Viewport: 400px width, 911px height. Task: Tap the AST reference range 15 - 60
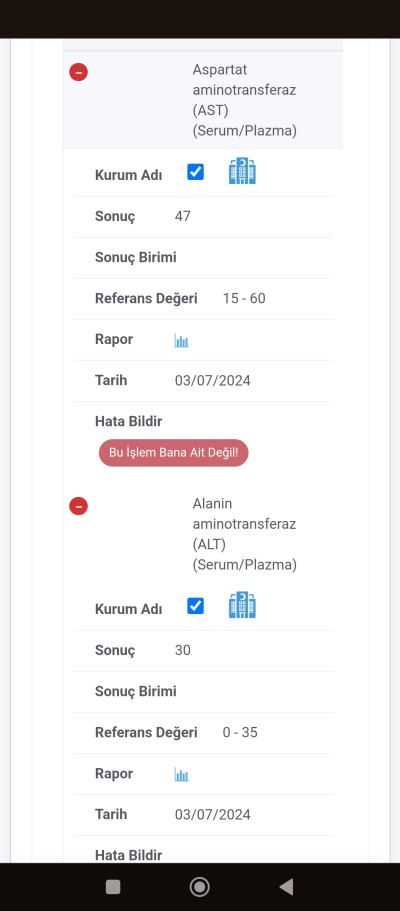(x=244, y=299)
